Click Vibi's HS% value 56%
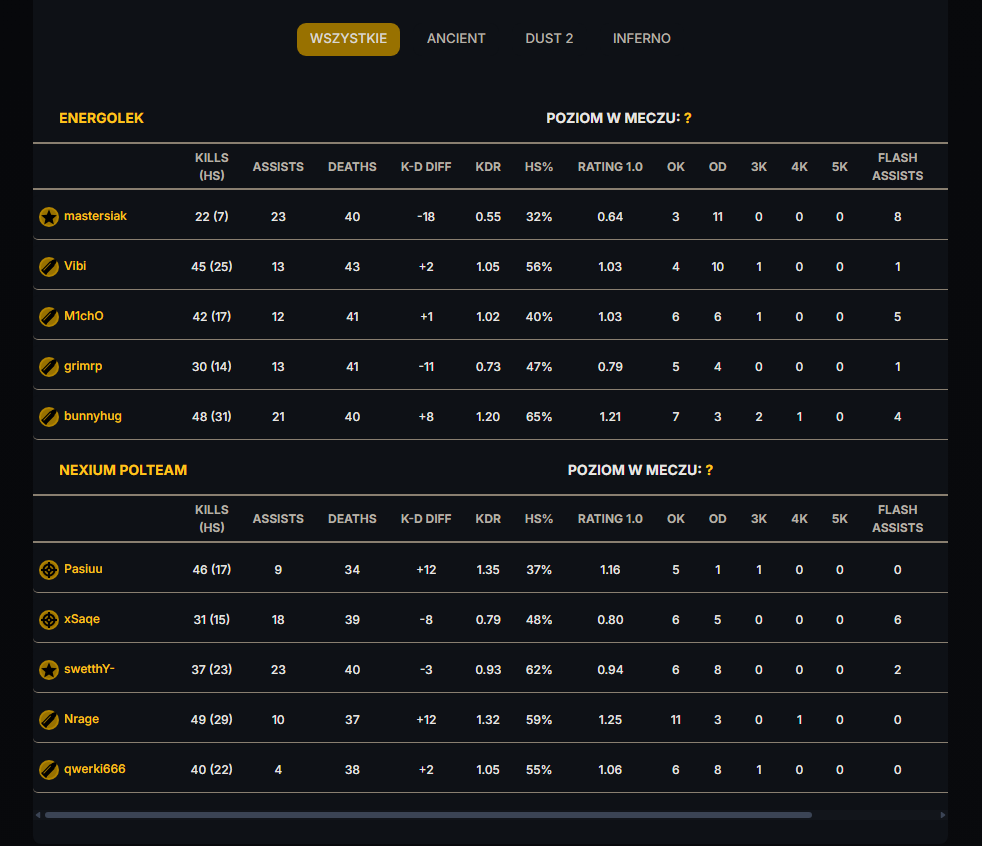Screen dimensions: 982x846 [539, 267]
